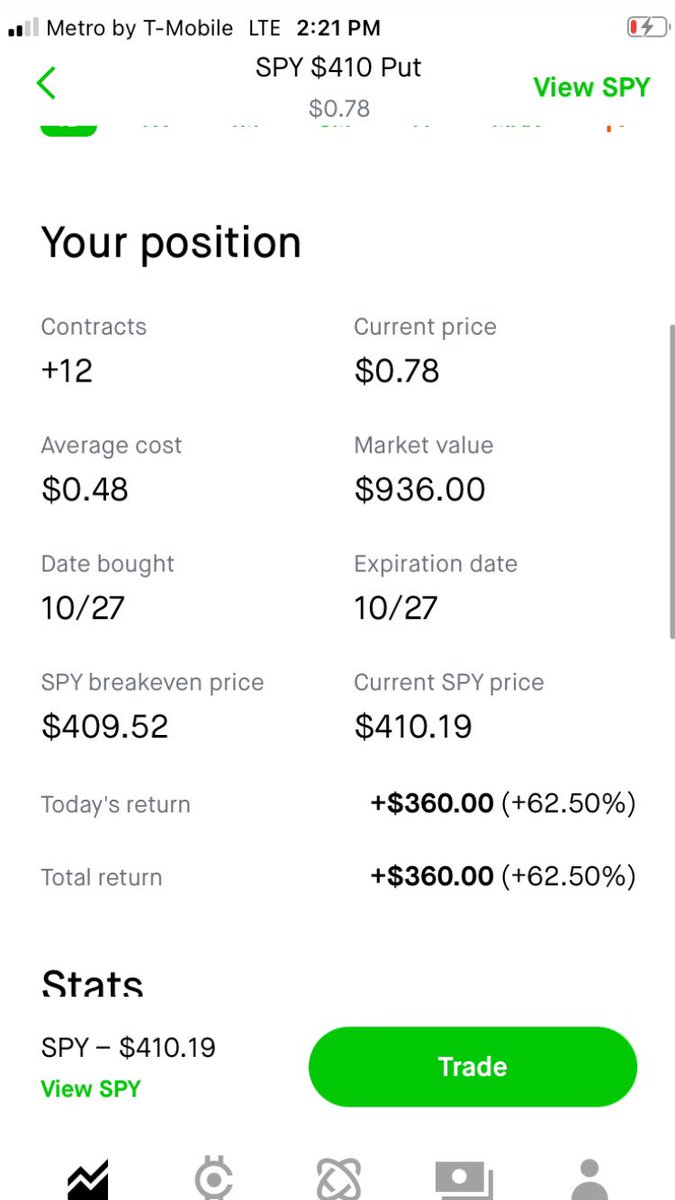675x1200 pixels.
Task: Open the account profile icon
Action: coord(589,1180)
